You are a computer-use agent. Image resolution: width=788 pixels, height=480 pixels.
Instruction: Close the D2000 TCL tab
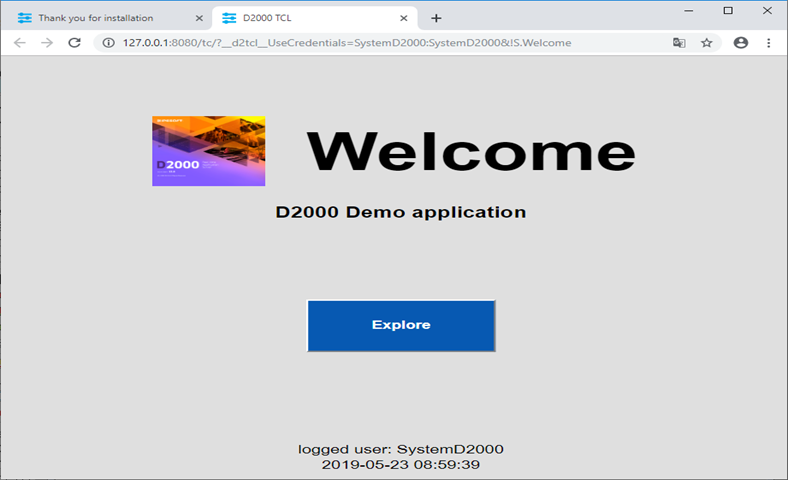tap(404, 18)
